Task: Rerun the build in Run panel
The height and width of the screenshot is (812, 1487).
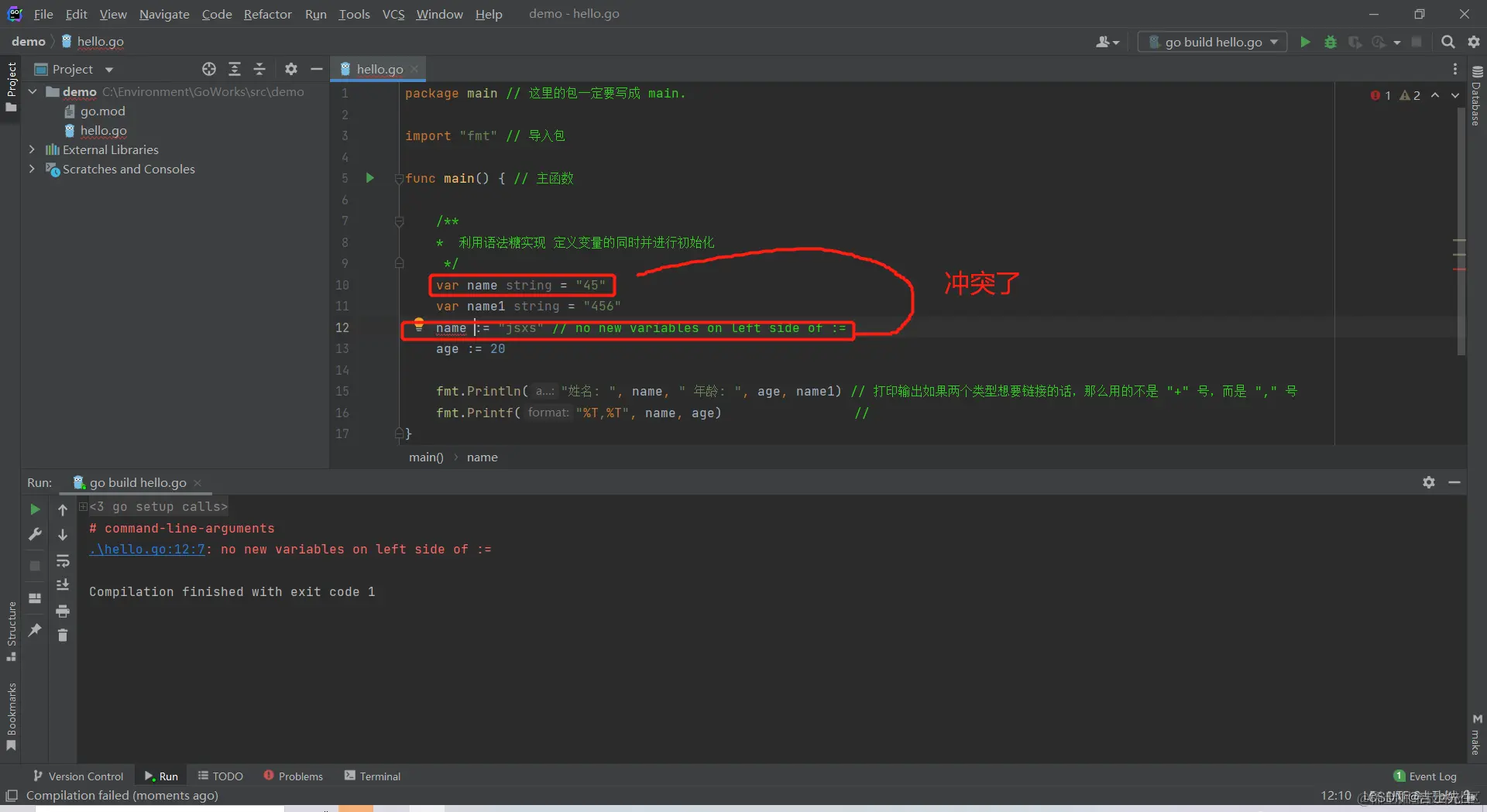Action: pos(35,509)
